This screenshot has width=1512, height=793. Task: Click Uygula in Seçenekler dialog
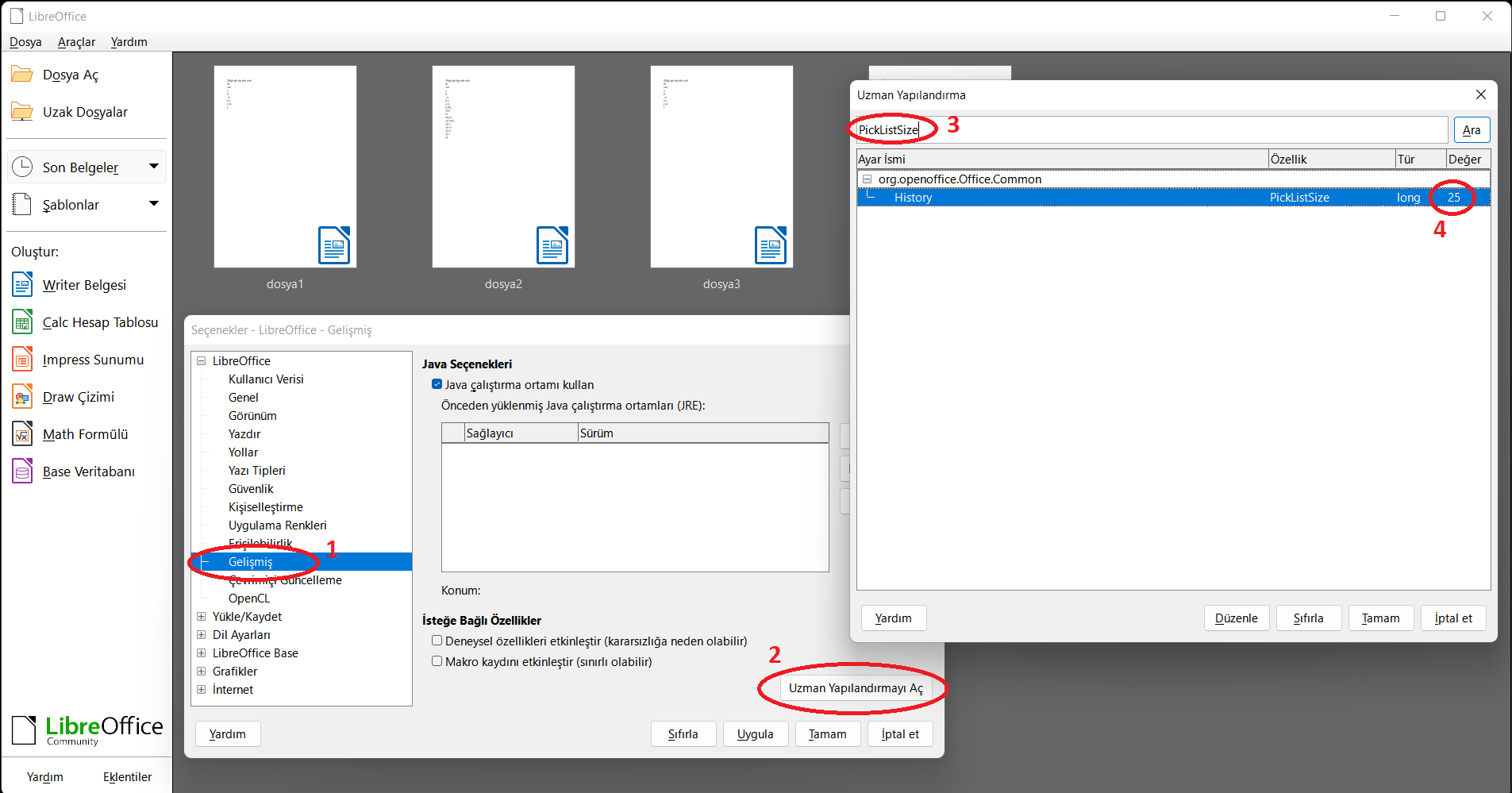(756, 733)
